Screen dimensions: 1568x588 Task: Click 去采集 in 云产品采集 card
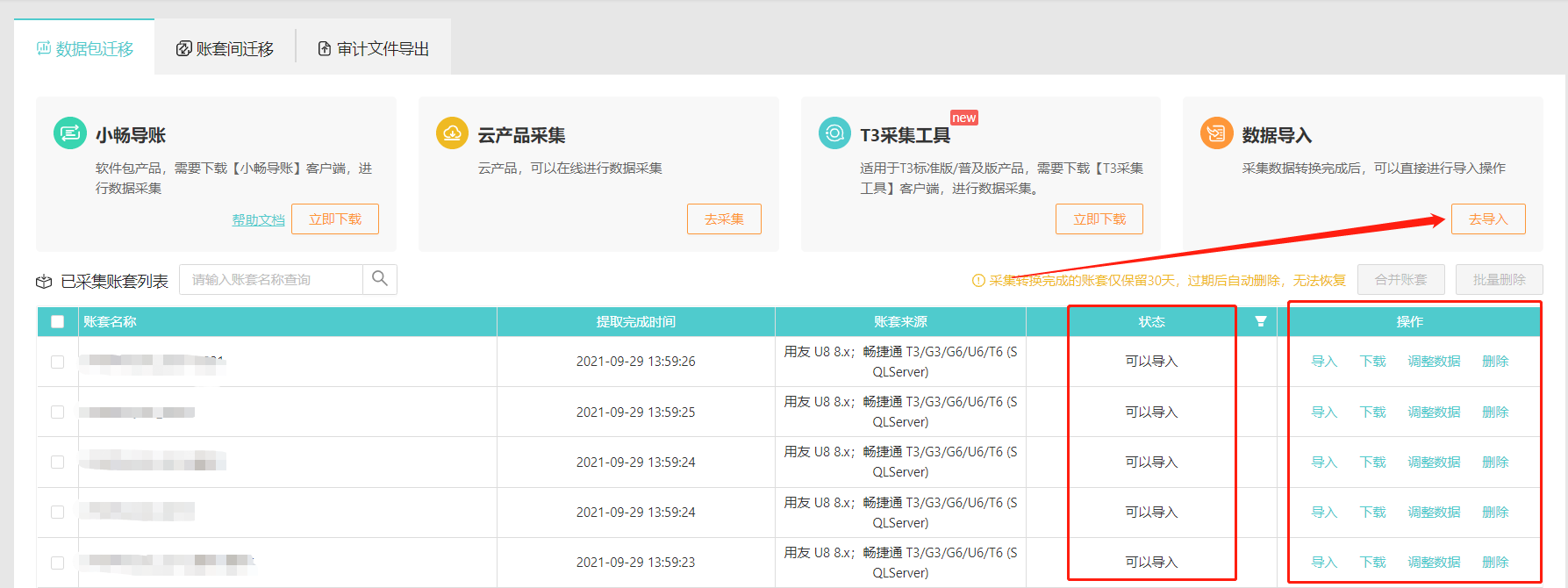point(724,219)
